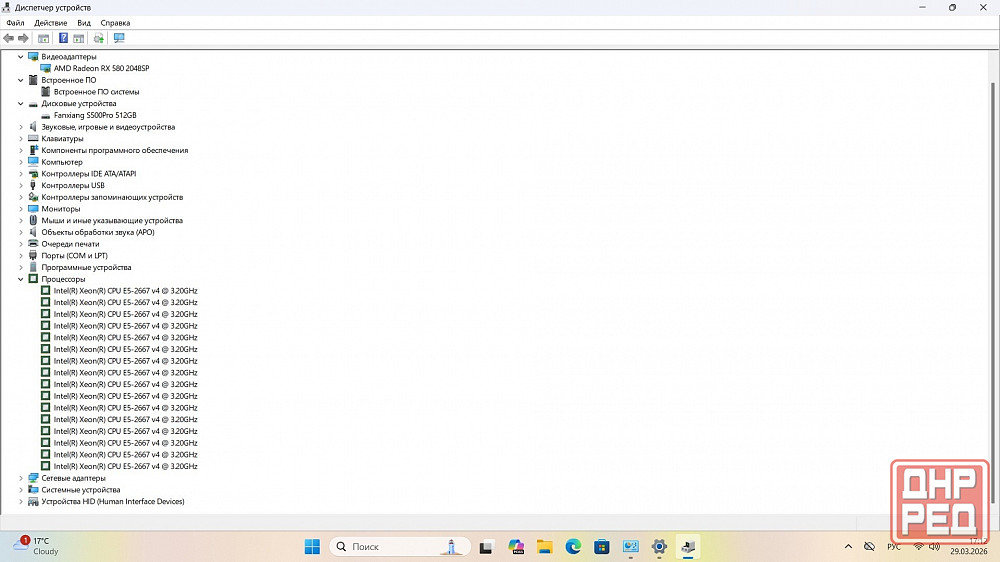Click the monitor icon to scan hardware changes
This screenshot has height=562, width=1000.
pyautogui.click(x=119, y=38)
